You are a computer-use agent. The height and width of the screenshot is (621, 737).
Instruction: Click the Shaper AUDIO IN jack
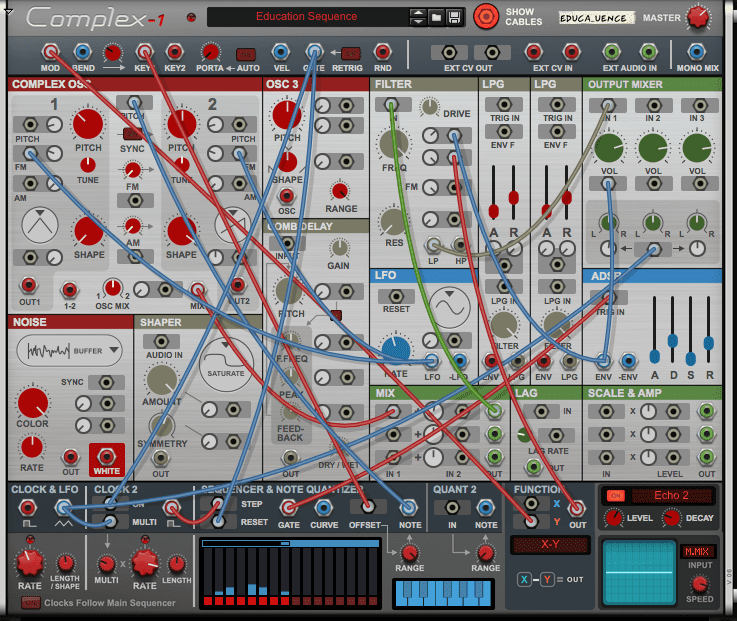click(x=161, y=341)
